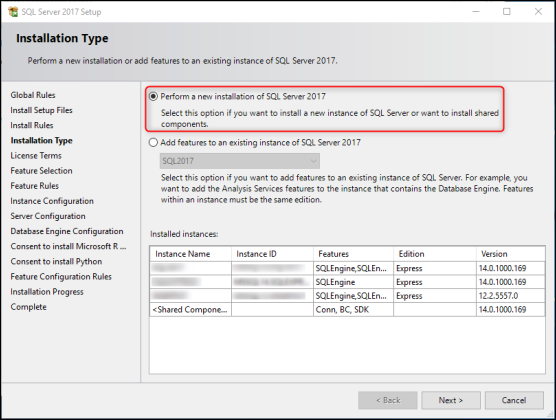556x420 pixels.
Task: Click Instance ID column header
Action: (x=272, y=254)
